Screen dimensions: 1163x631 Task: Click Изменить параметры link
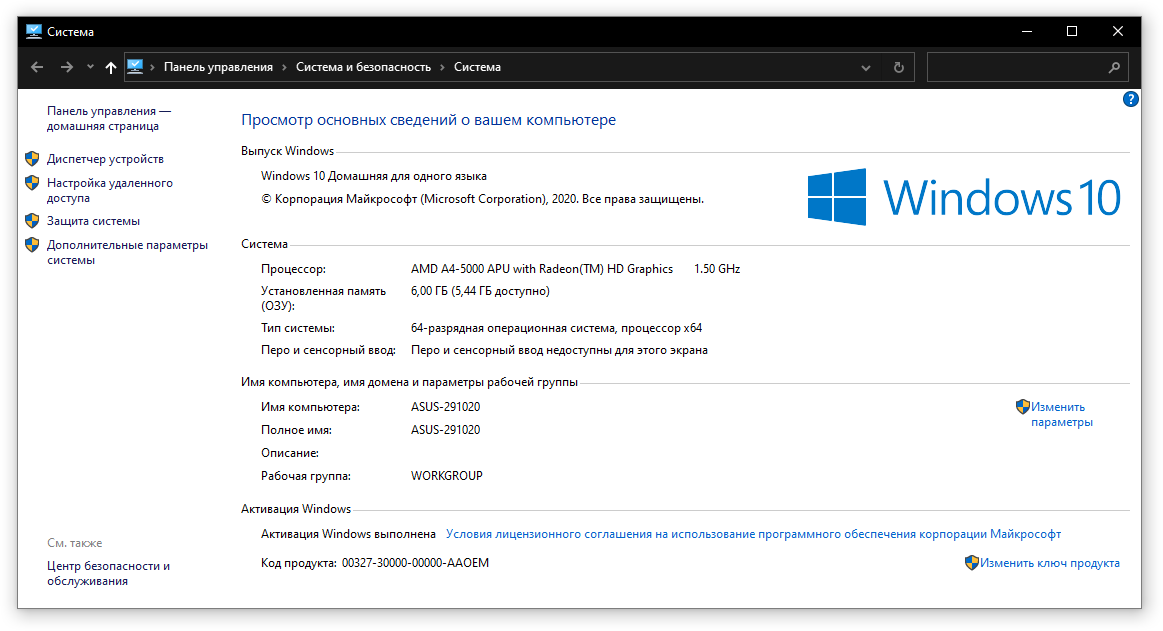1061,414
